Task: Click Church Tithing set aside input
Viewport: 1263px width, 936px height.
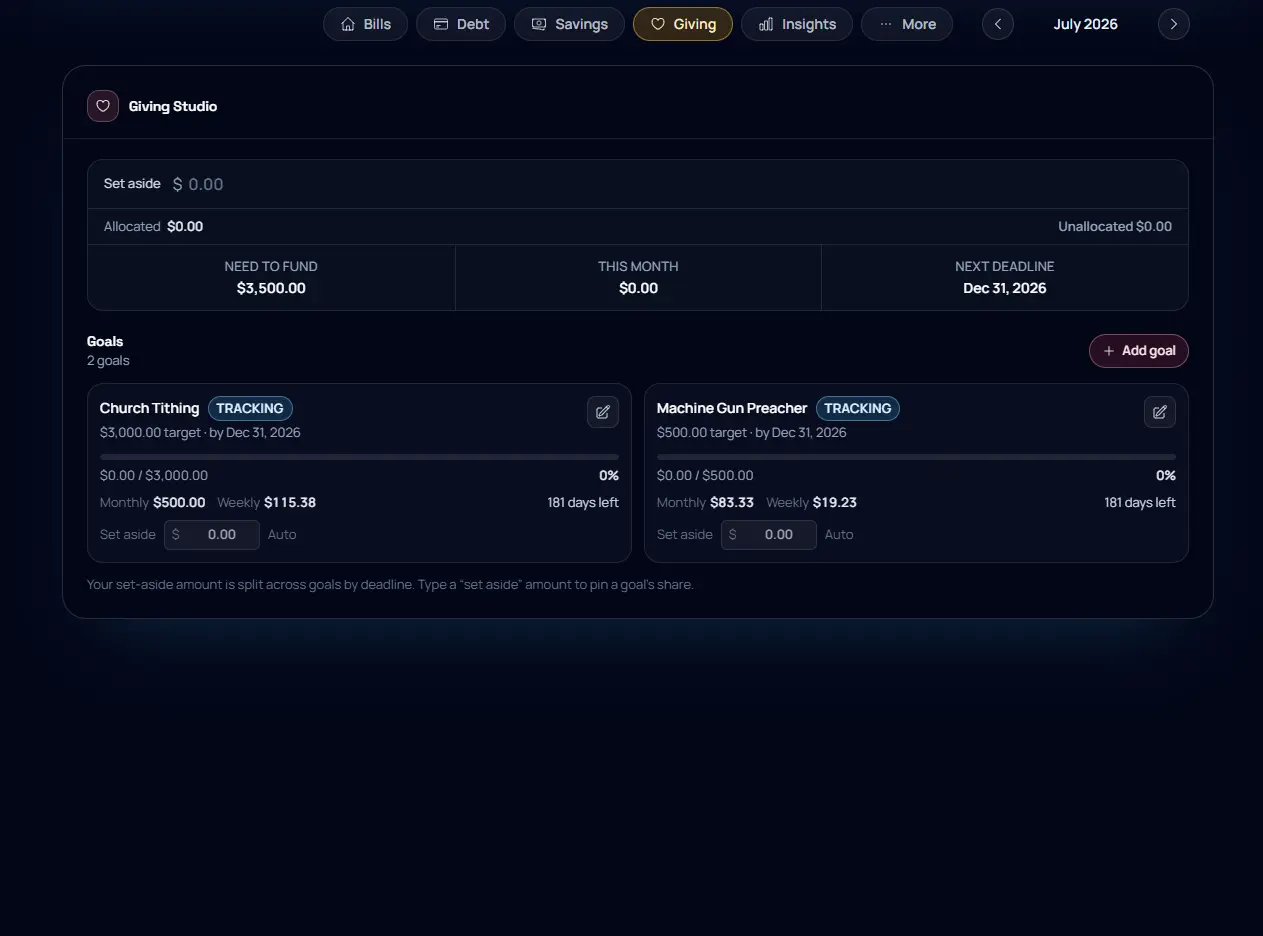Action: [x=212, y=535]
